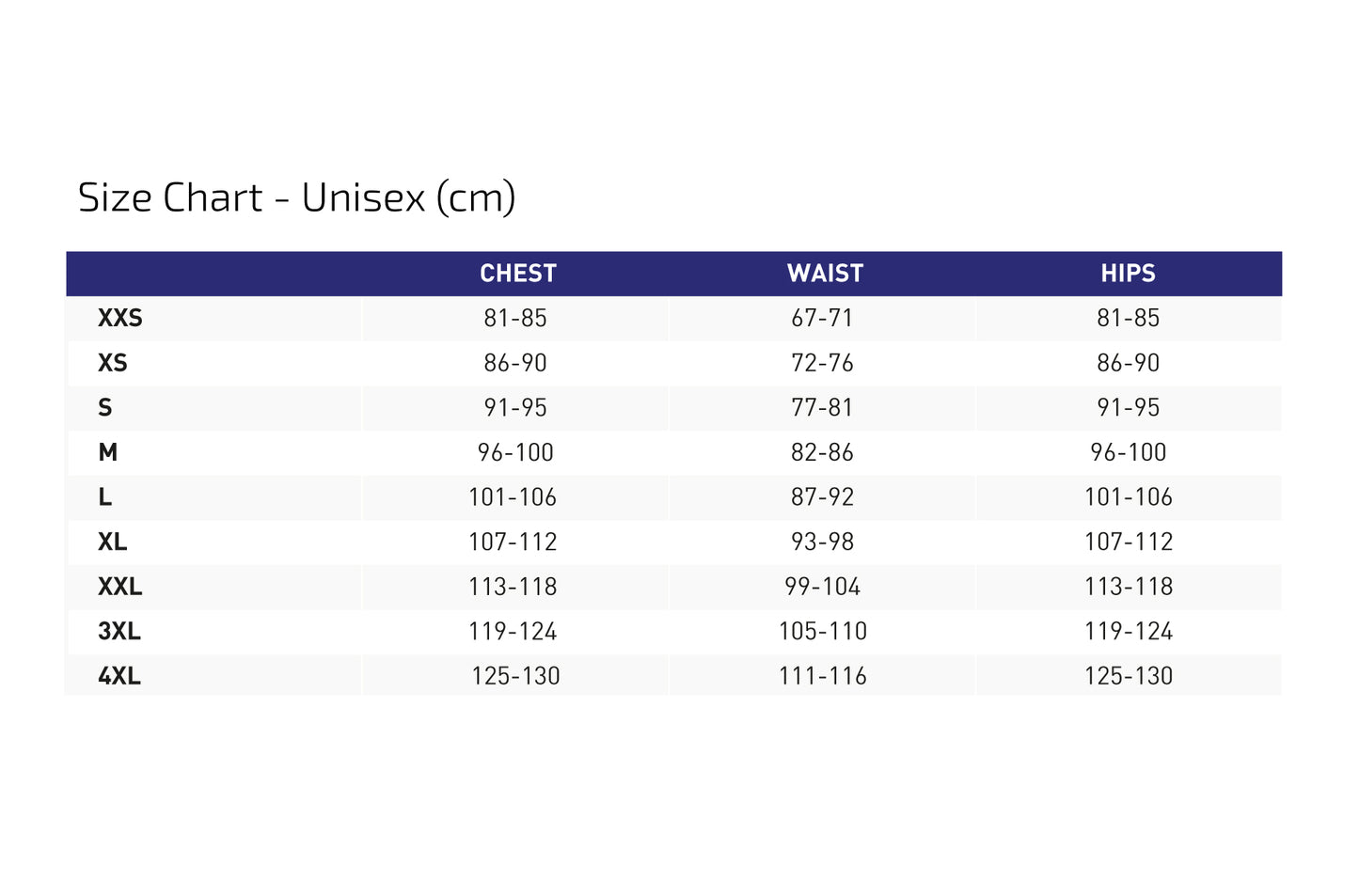Screen dimensions: 1359x896
Task: Select the L size row label
Action: pos(104,497)
